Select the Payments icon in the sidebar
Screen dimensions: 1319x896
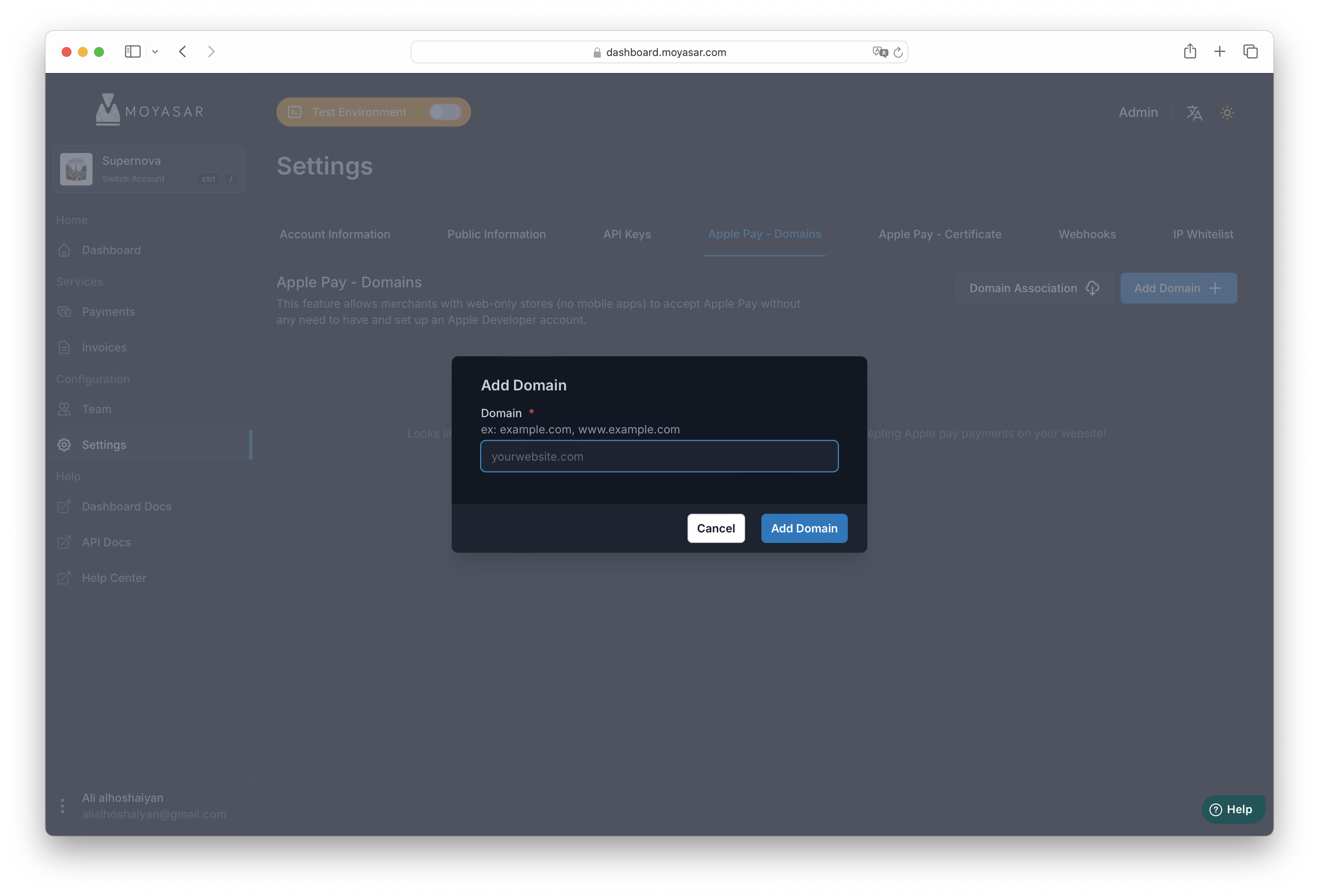(64, 312)
